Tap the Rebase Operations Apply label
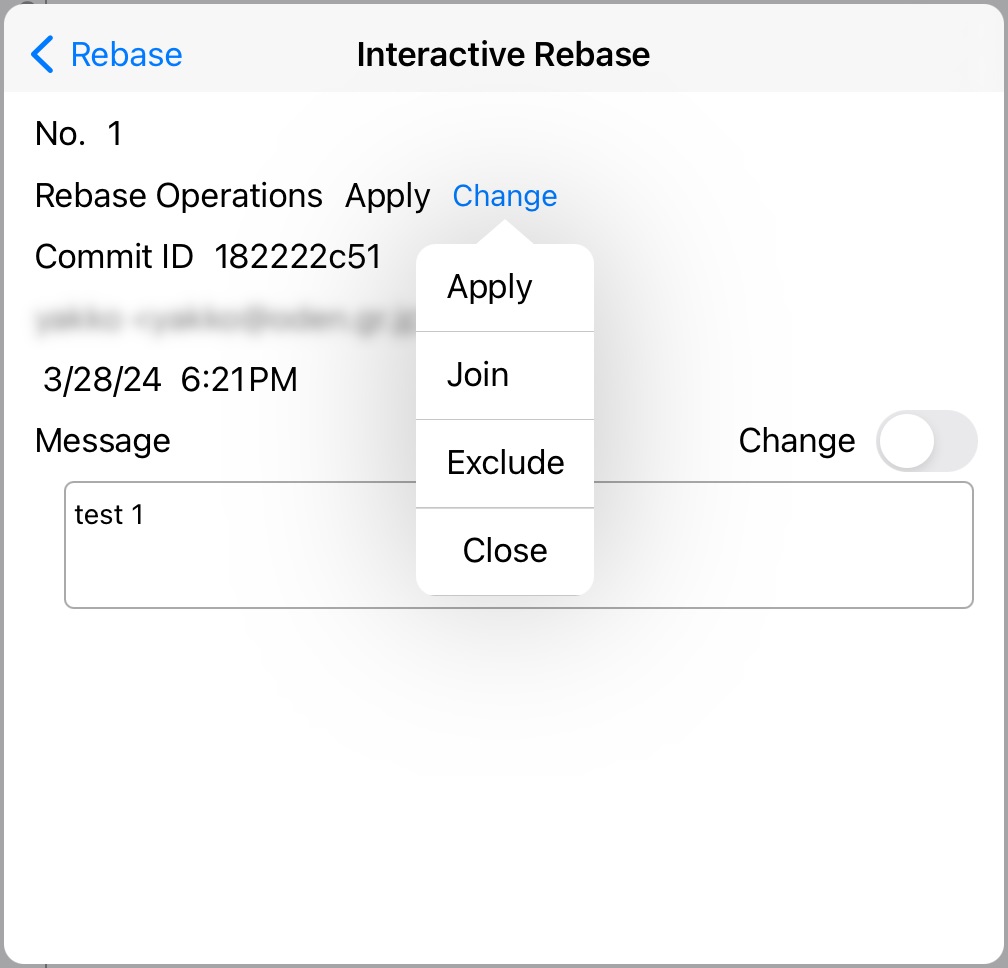The height and width of the screenshot is (968, 1008). coord(388,196)
